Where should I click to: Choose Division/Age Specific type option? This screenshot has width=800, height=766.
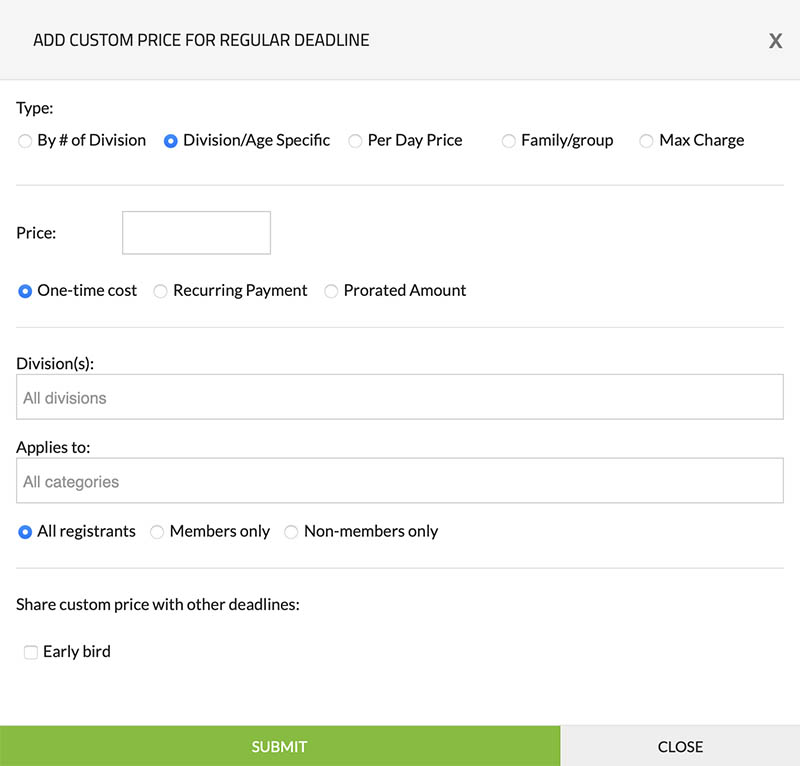(x=171, y=141)
